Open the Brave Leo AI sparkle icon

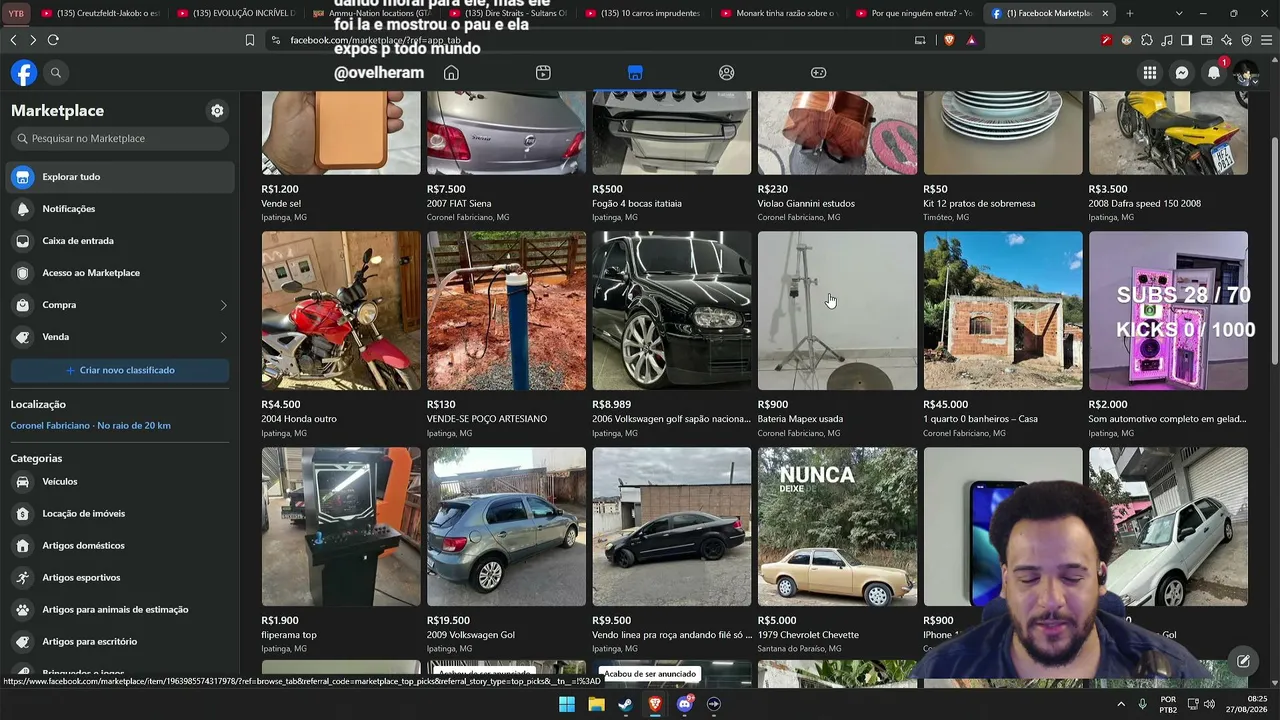coord(1227,40)
